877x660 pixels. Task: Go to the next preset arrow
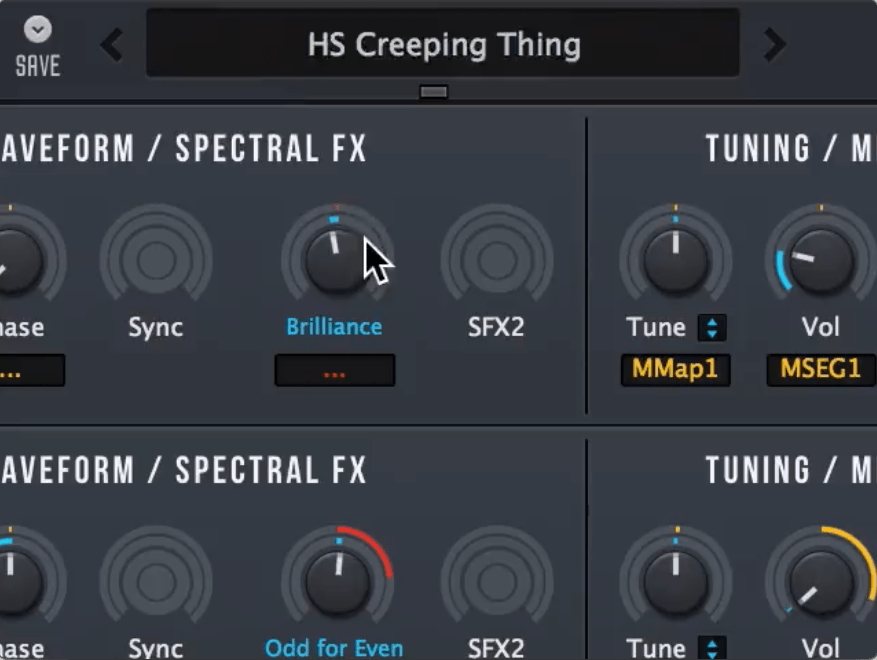pos(775,44)
